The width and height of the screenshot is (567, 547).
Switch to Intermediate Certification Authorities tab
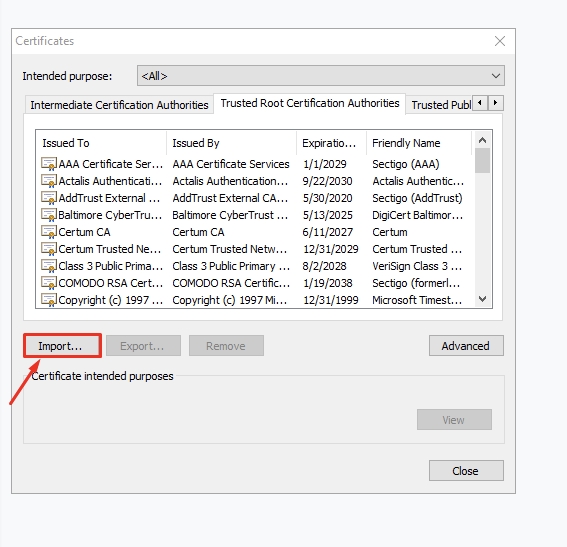pos(119,105)
